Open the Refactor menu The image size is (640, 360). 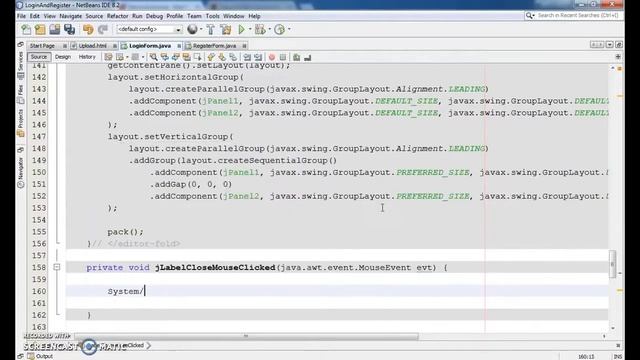click(118, 16)
